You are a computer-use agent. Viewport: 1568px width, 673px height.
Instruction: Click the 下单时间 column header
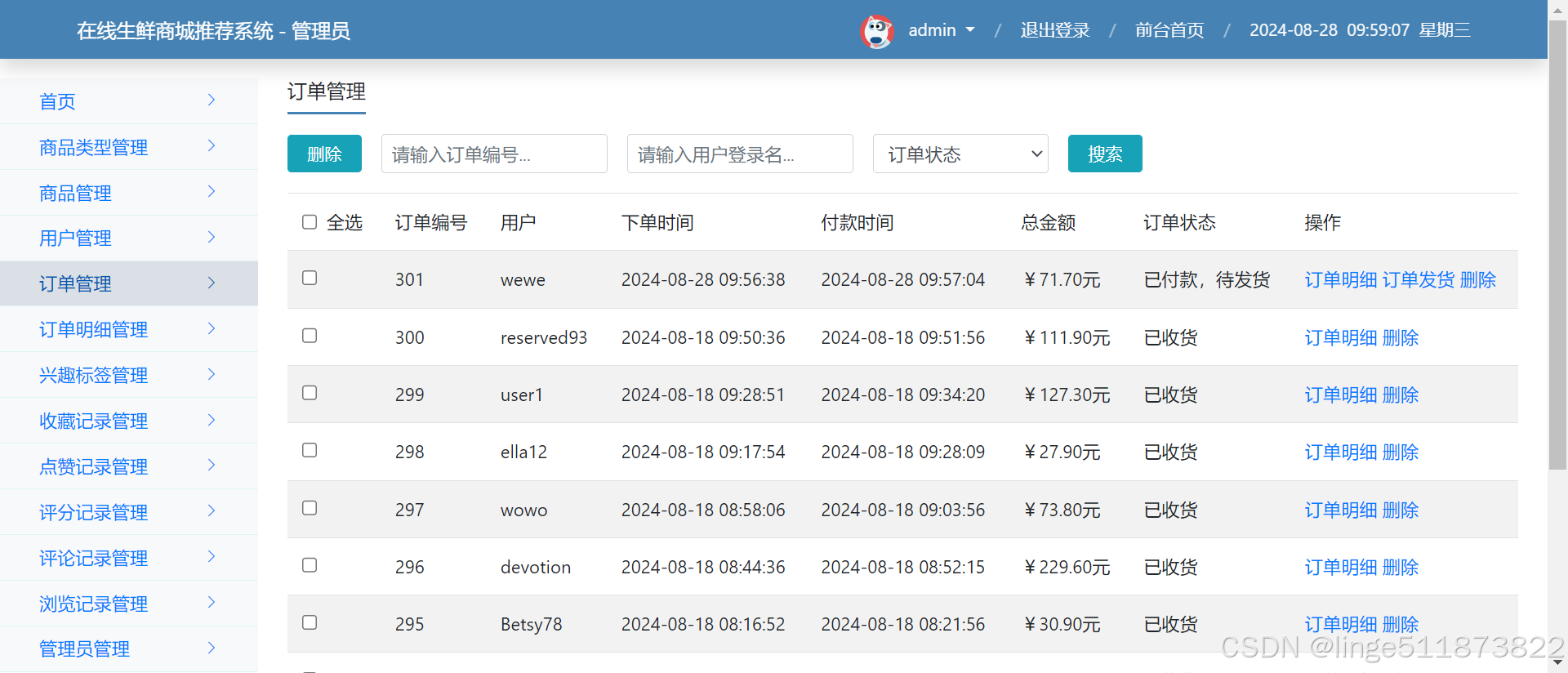pos(657,222)
